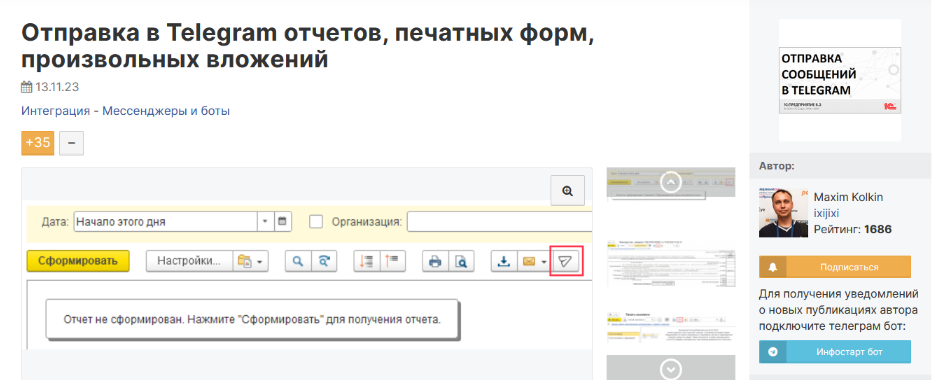Click the yellow Сформировать button

78,260
